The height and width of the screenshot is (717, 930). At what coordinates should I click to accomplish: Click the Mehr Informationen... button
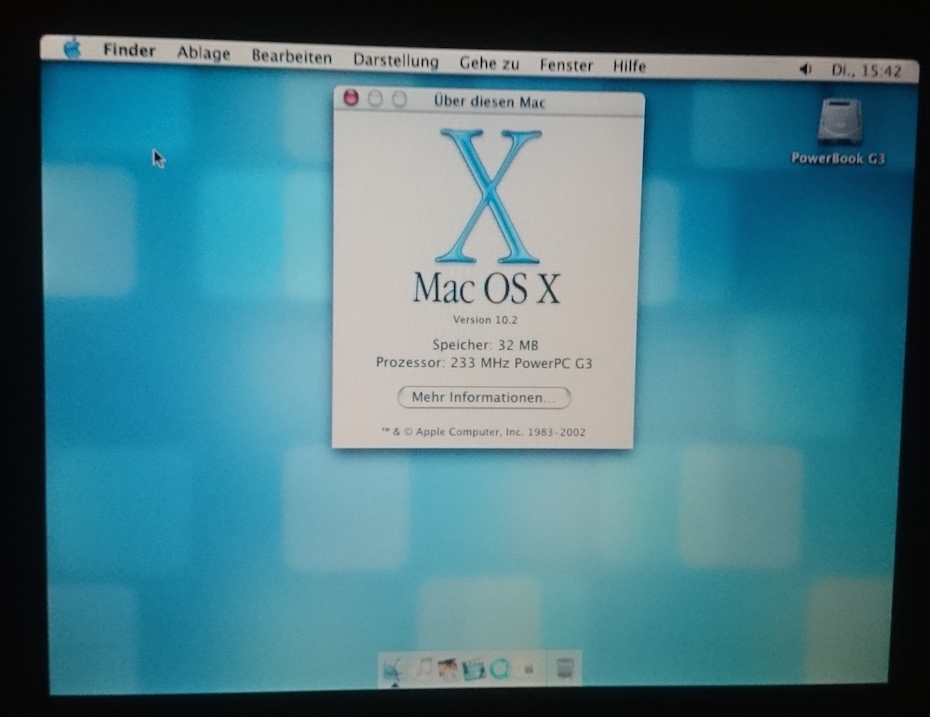pyautogui.click(x=484, y=397)
